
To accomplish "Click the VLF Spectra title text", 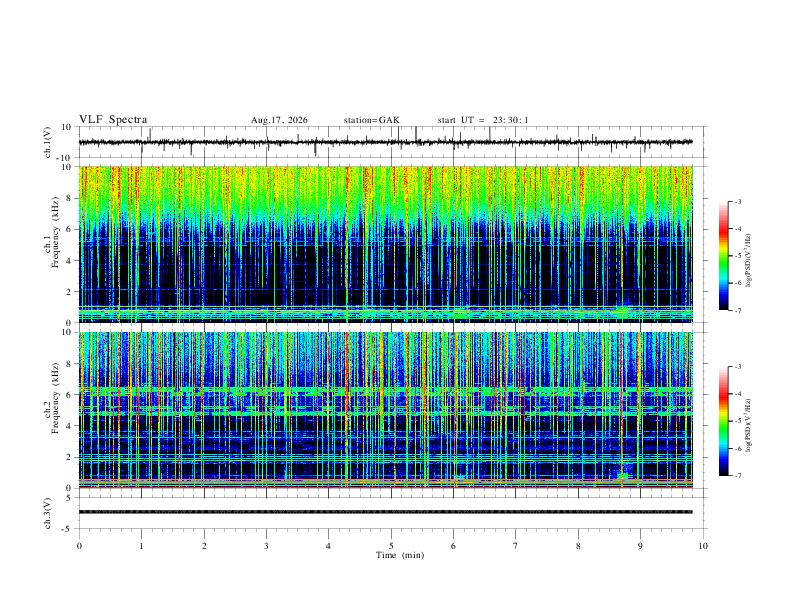I will pos(113,120).
